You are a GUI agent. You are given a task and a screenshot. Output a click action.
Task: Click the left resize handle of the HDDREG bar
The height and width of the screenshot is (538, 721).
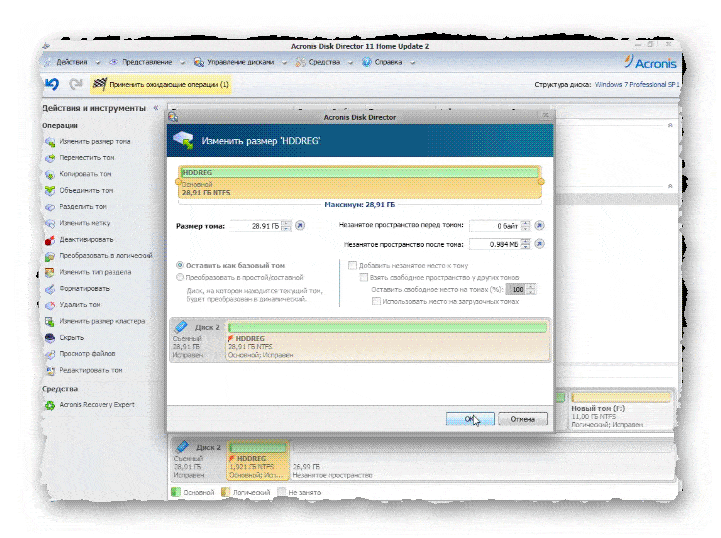pos(178,182)
